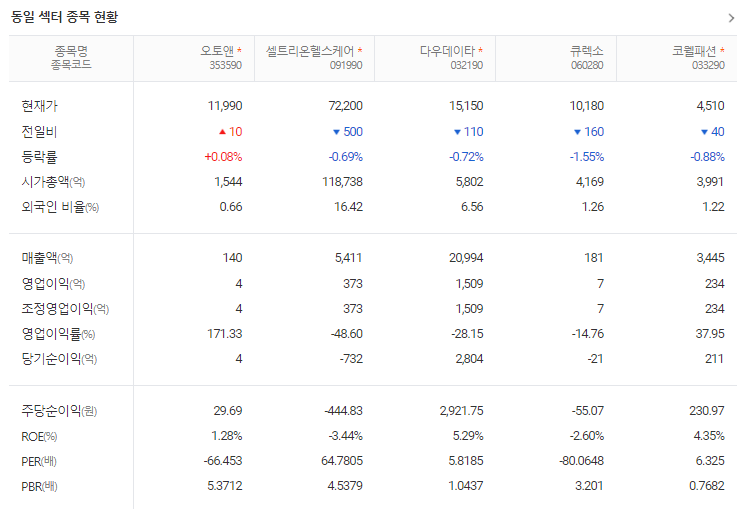Click the +0.08% change rate
The image size is (743, 509).
[x=223, y=157]
